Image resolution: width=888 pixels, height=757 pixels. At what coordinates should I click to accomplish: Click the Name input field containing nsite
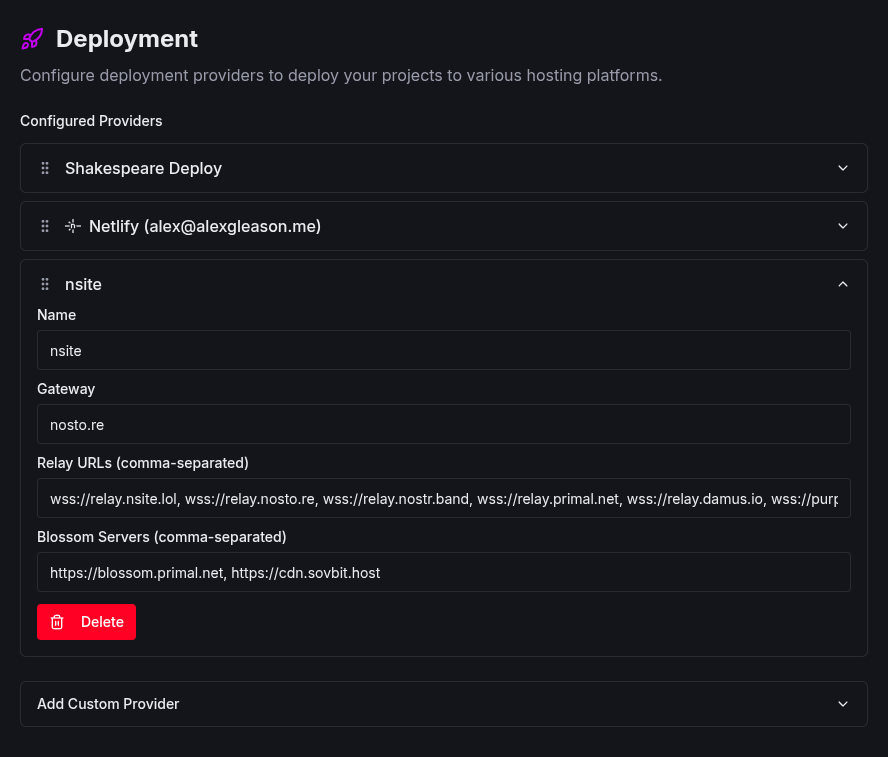pyautogui.click(x=443, y=351)
